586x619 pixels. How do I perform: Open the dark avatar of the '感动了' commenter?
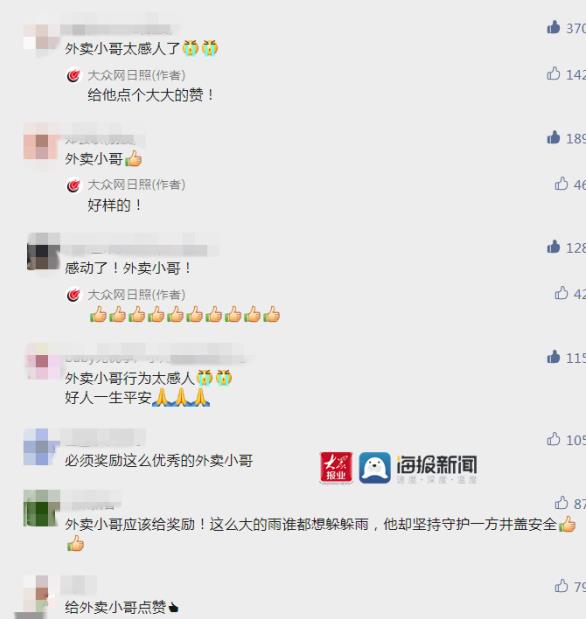[43, 251]
